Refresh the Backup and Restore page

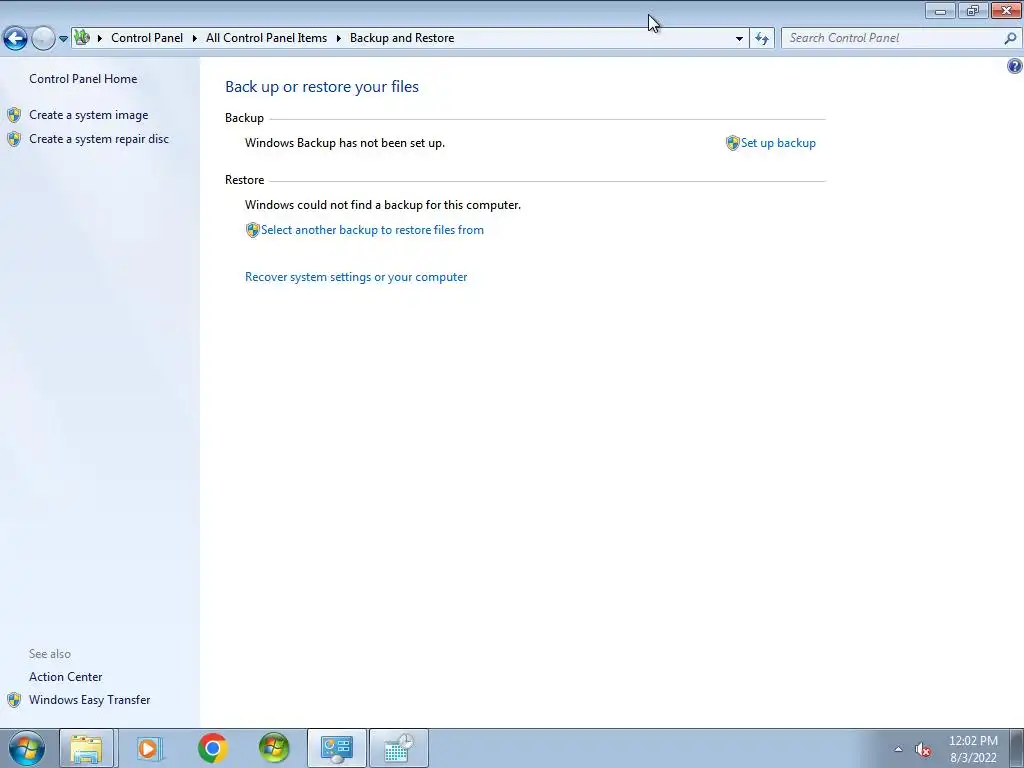point(761,39)
